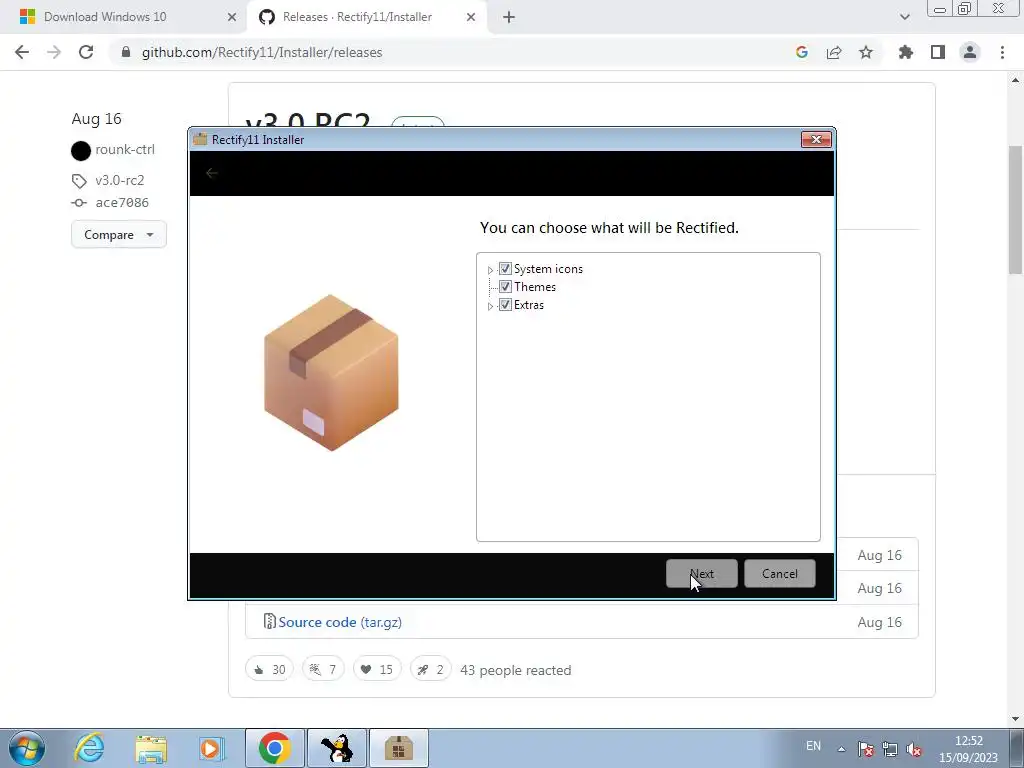Go back in Chrome
This screenshot has width=1024, height=768.
point(22,52)
